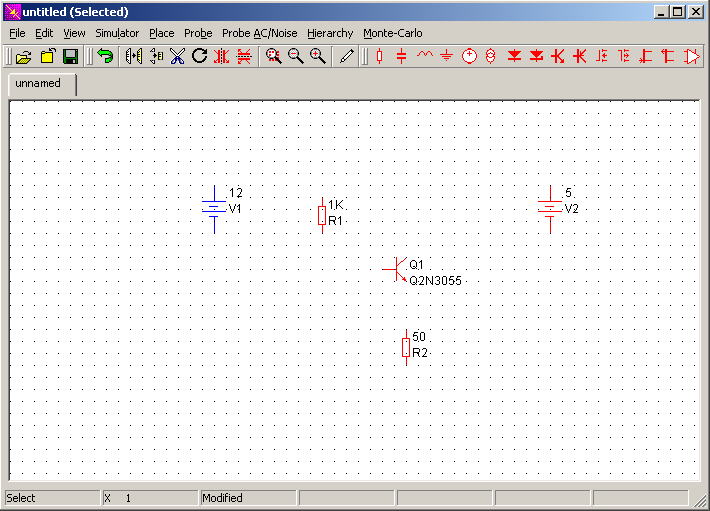710x511 pixels.
Task: Maximize the untitled window
Action: 677,12
